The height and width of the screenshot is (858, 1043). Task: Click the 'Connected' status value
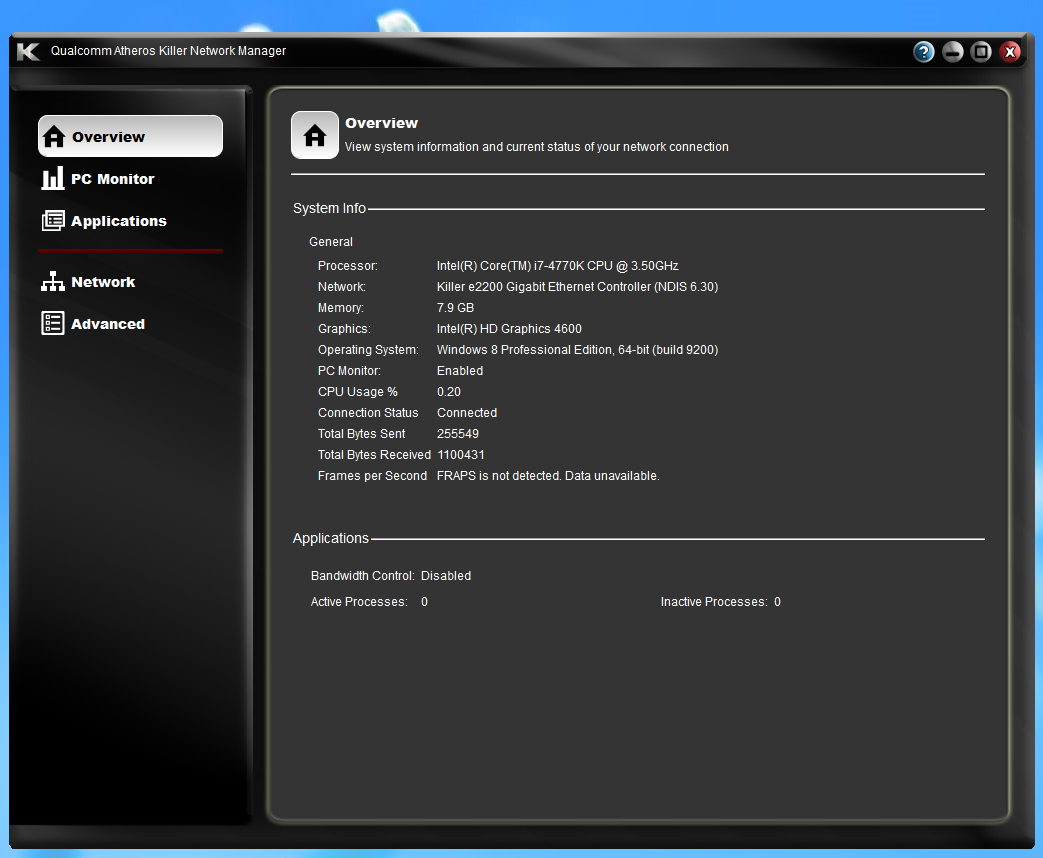click(x=466, y=413)
